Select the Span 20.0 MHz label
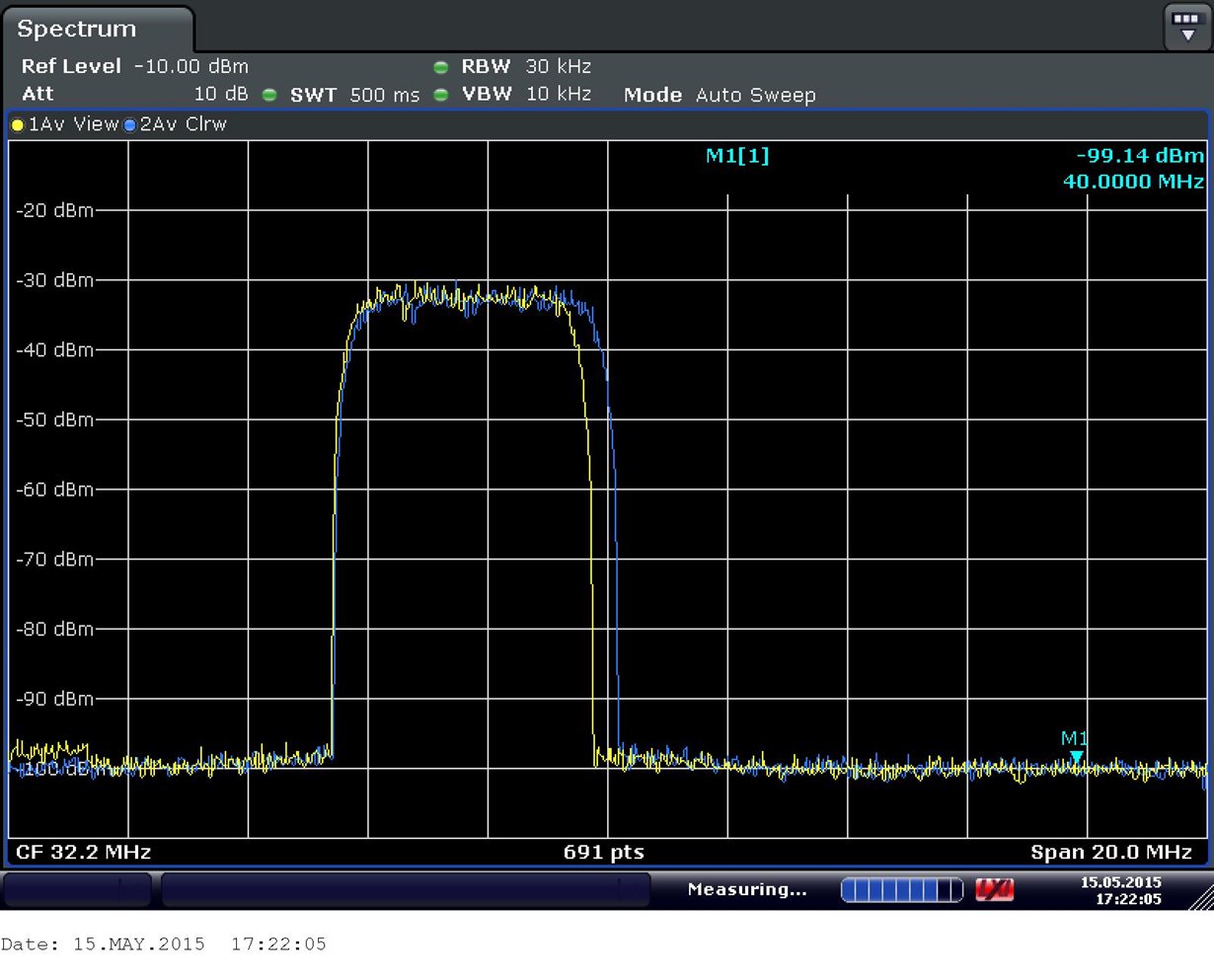This screenshot has width=1214, height=980. click(x=1111, y=852)
